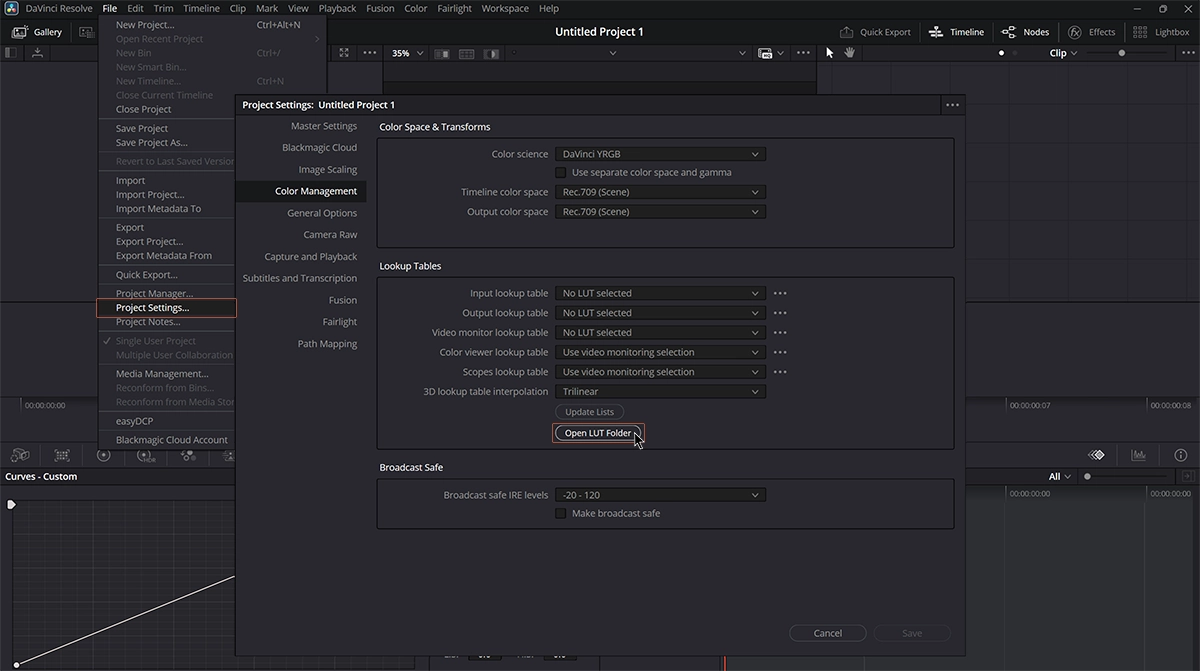This screenshot has width=1200, height=671.
Task: Click the curve's lower-left control point
Action: (x=15, y=664)
